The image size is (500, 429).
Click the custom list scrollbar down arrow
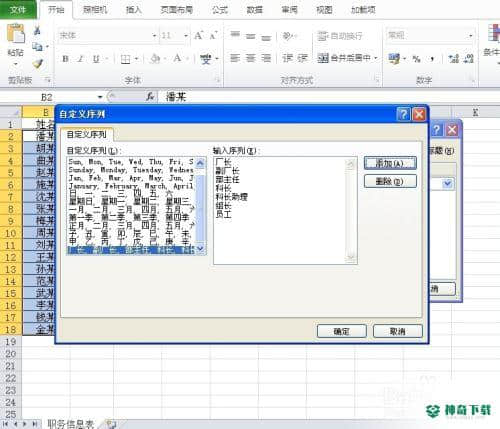[200, 249]
